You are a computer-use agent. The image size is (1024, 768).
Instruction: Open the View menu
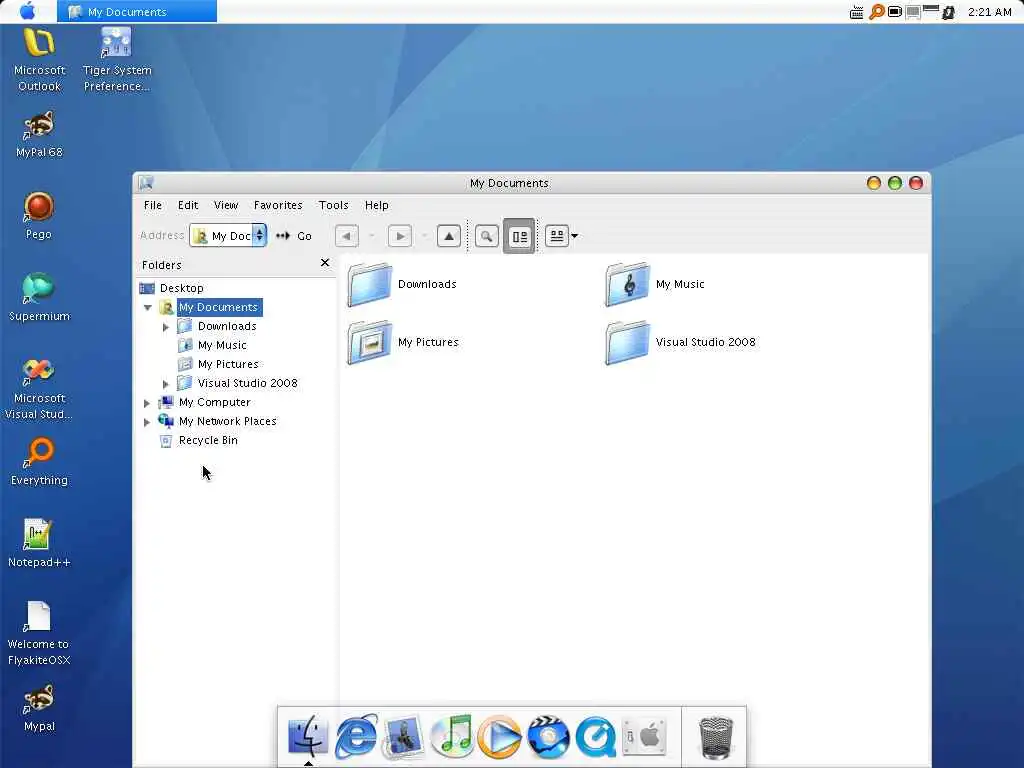226,205
